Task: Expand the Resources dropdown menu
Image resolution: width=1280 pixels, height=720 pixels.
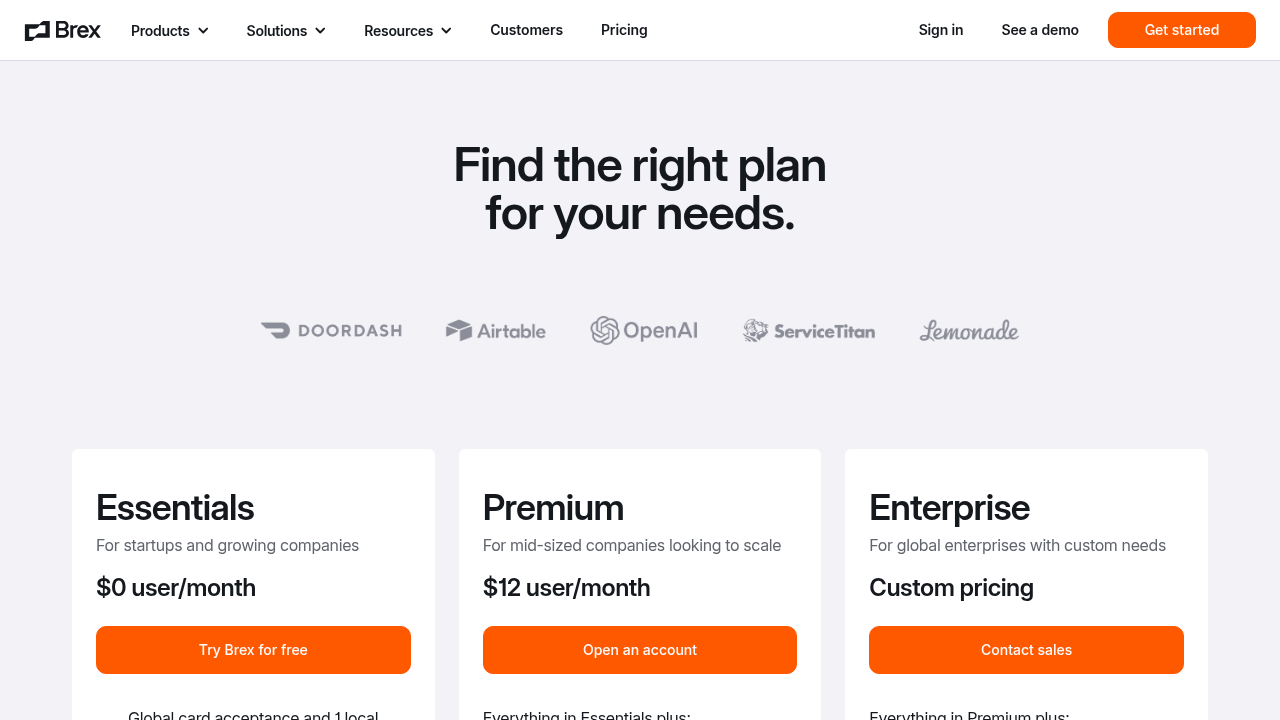Action: (408, 30)
